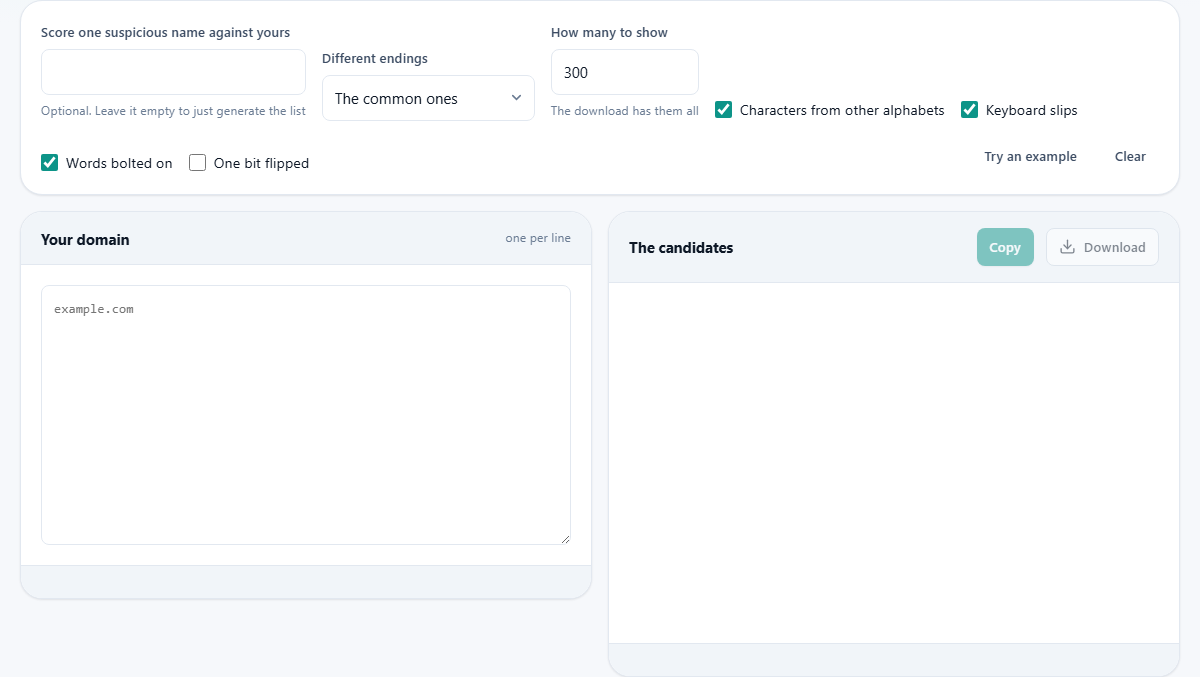
Task: Click the download arrow icon
Action: click(x=1067, y=247)
